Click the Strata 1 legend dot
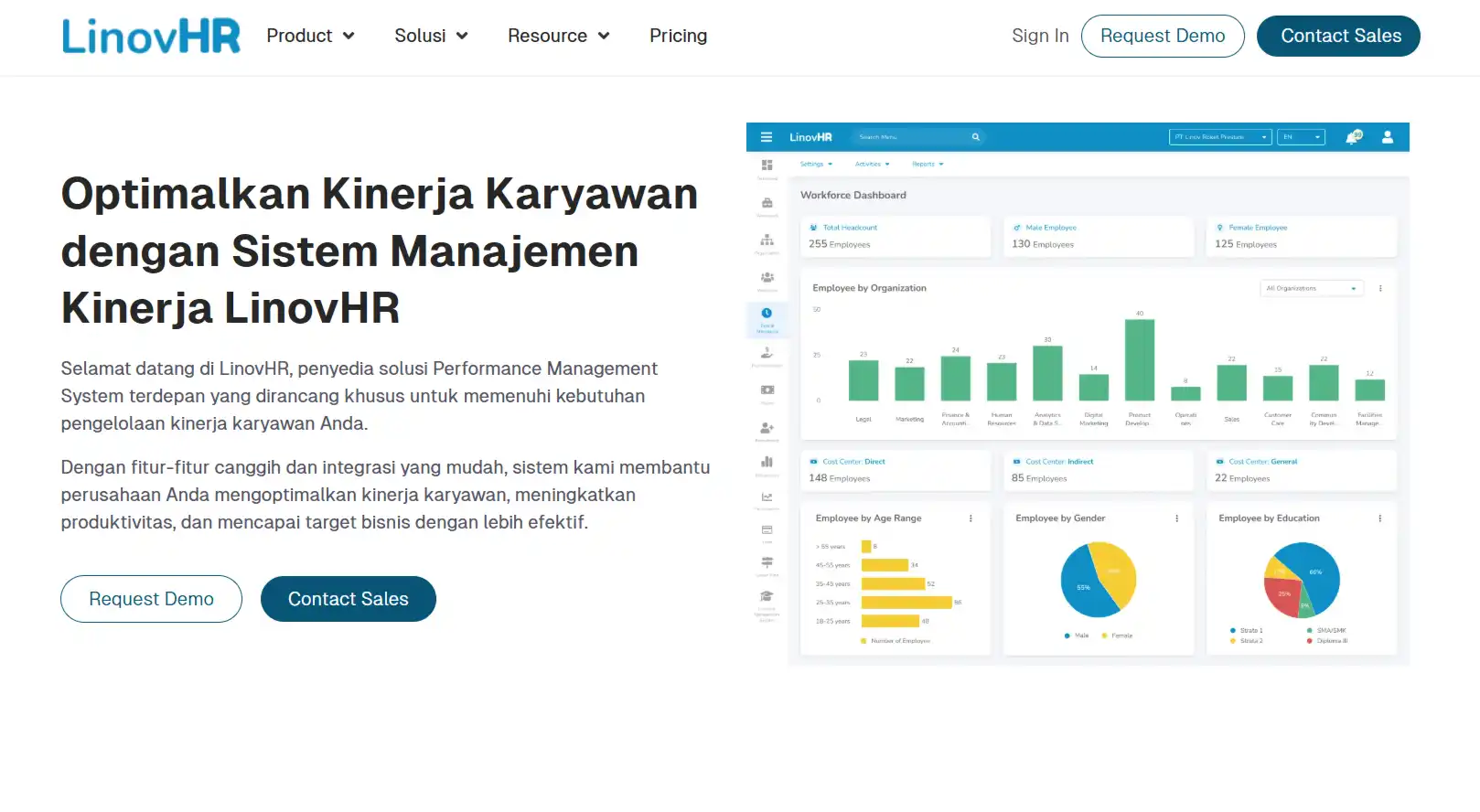 pos(1233,631)
